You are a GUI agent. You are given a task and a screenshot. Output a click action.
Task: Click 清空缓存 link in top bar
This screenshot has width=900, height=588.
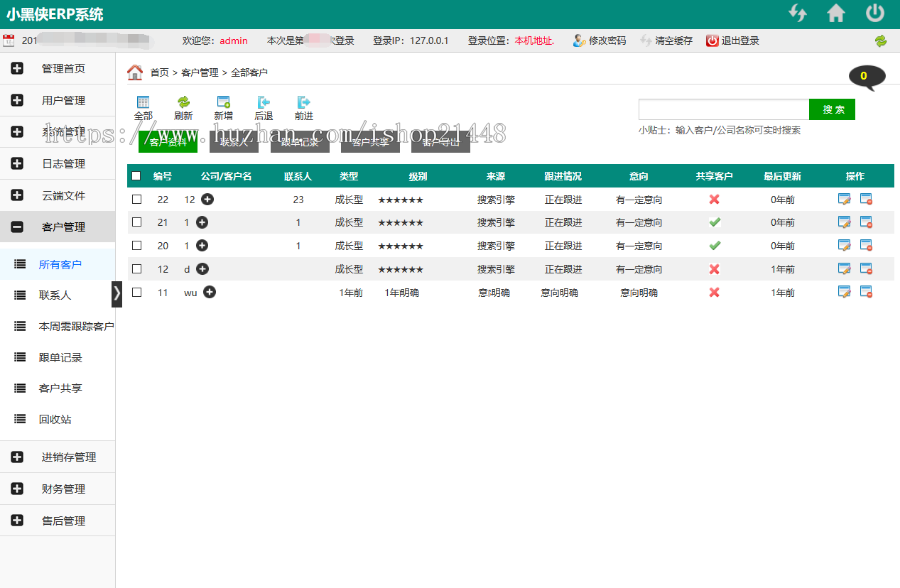point(666,41)
